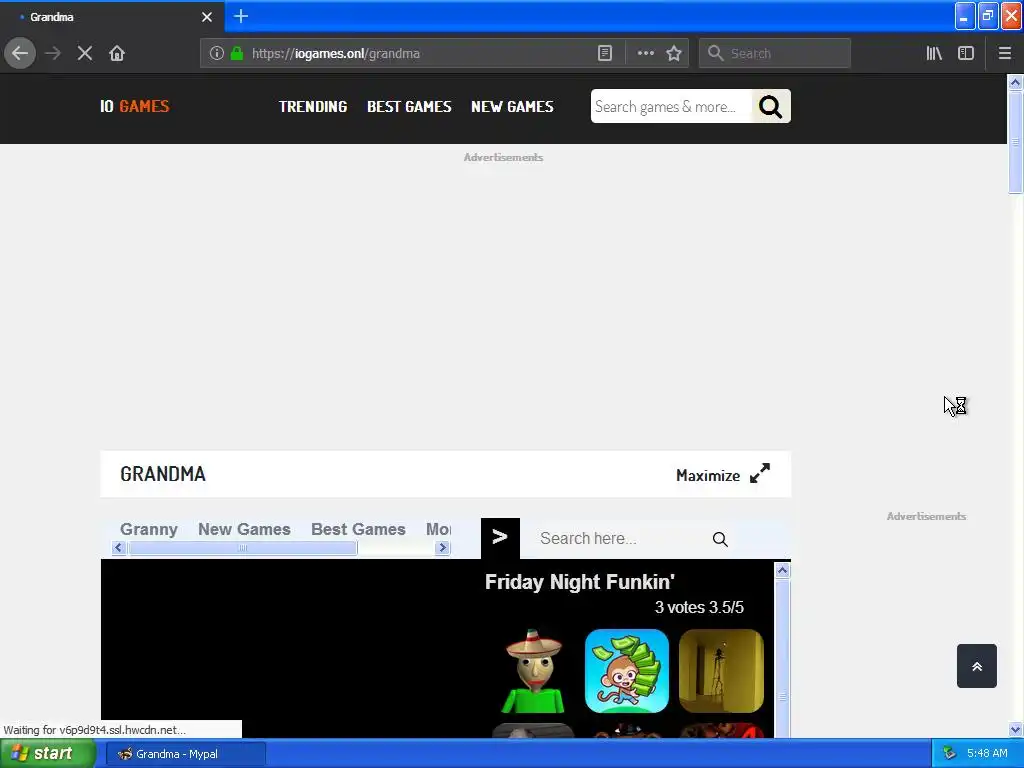The image size is (1024, 768).
Task: Open page actions three-dot menu
Action: (645, 54)
